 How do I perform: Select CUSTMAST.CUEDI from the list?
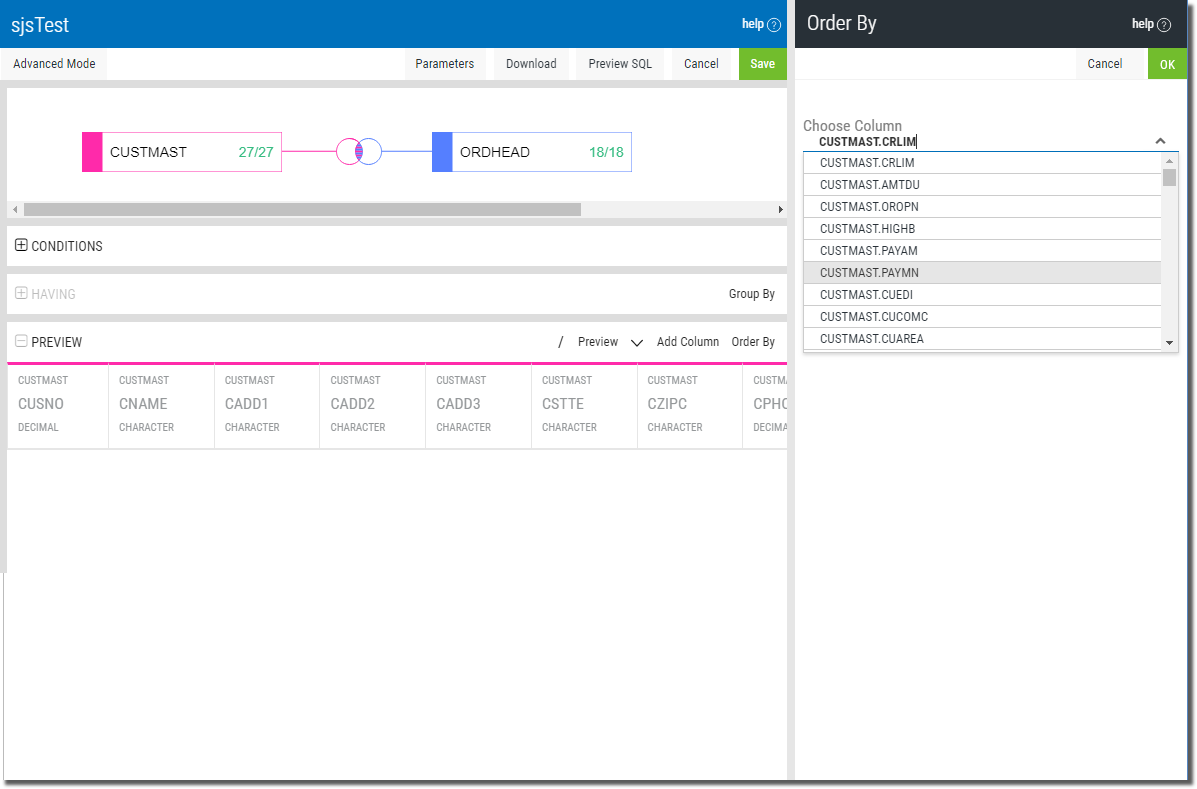982,295
